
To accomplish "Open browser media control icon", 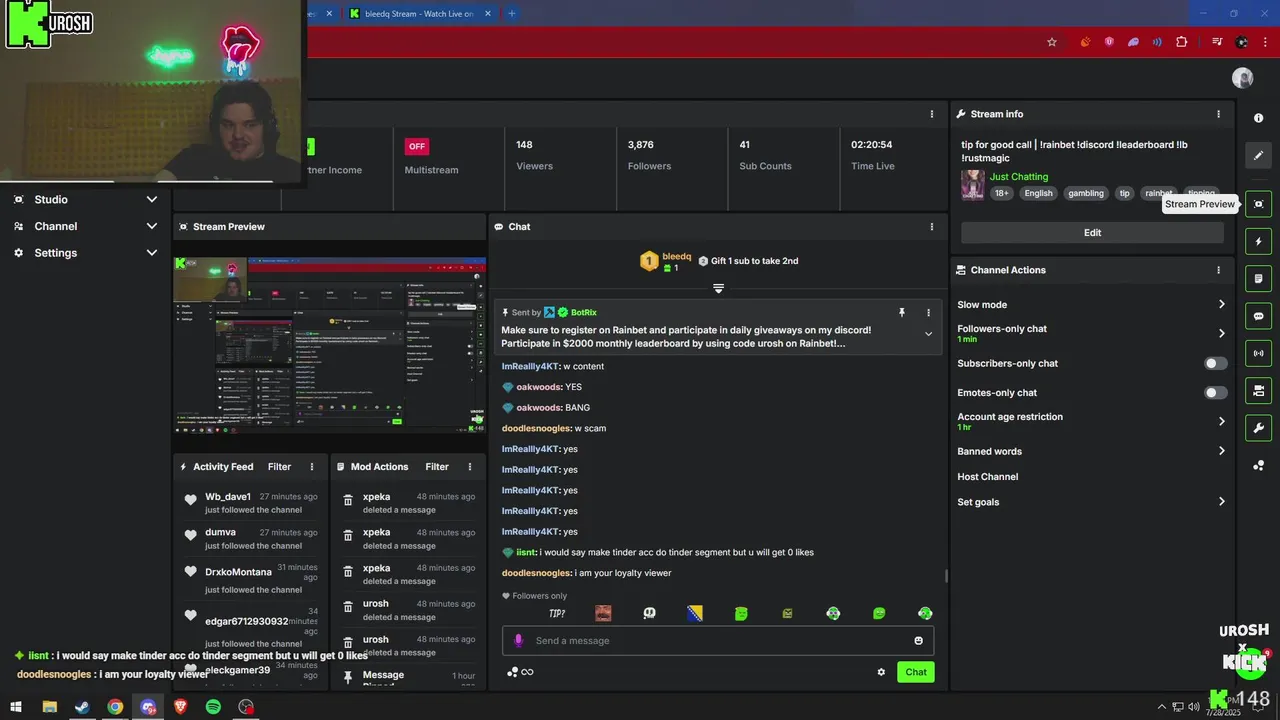I will (x=1217, y=42).
